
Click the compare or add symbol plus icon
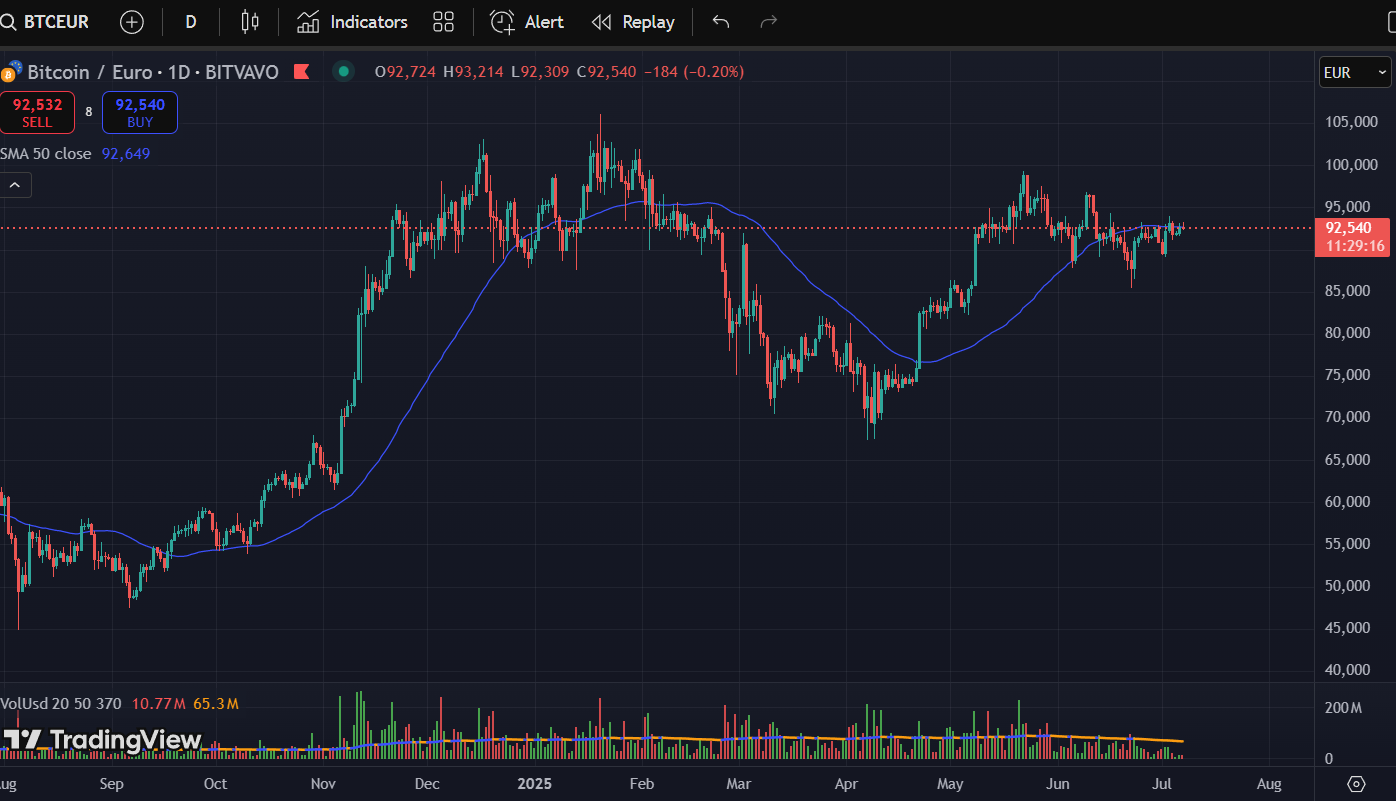[132, 22]
